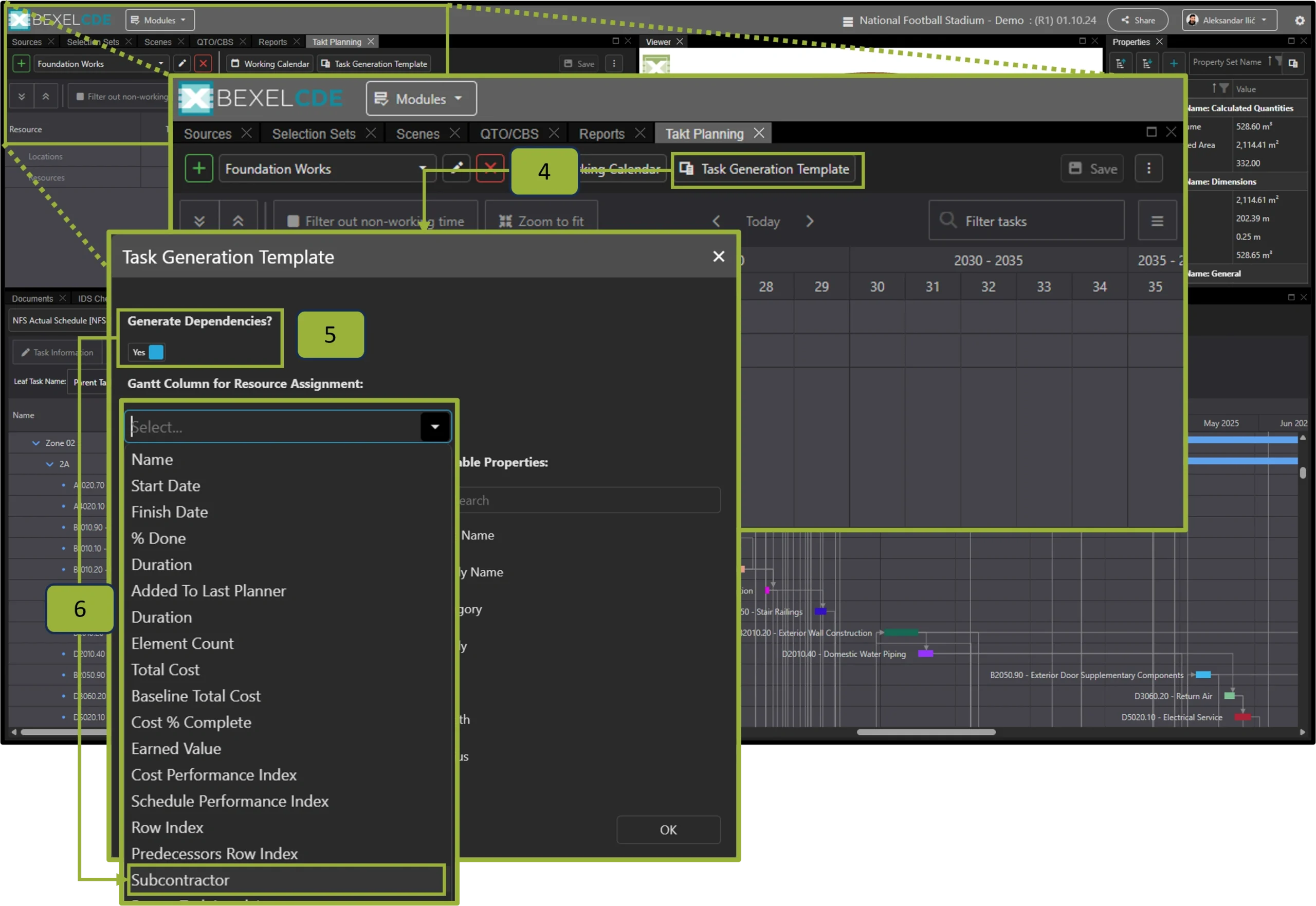Click the pencil edit icon beside Foundation Works
The width and height of the screenshot is (1316, 906).
(x=456, y=169)
